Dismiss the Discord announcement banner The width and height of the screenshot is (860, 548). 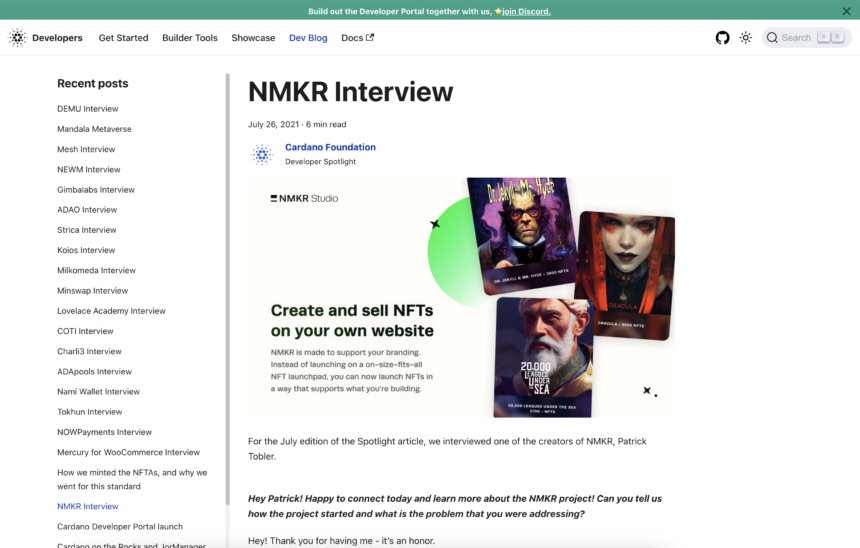pyautogui.click(x=846, y=11)
